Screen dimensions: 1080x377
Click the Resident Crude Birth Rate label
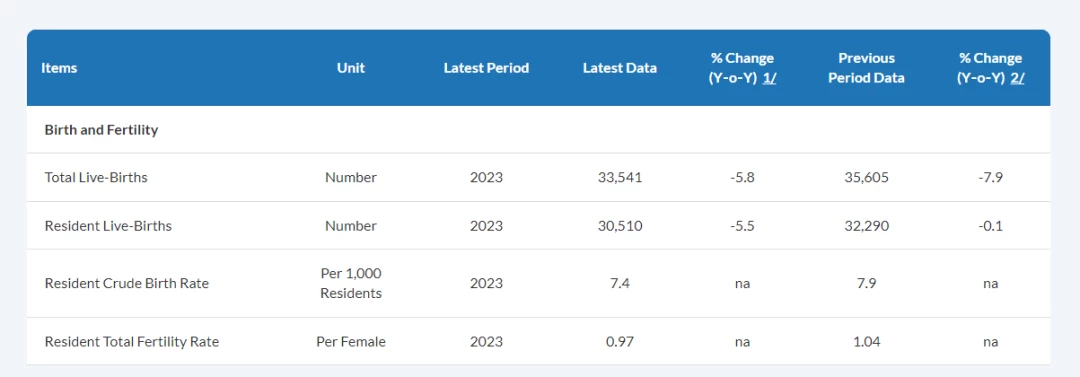click(x=127, y=283)
